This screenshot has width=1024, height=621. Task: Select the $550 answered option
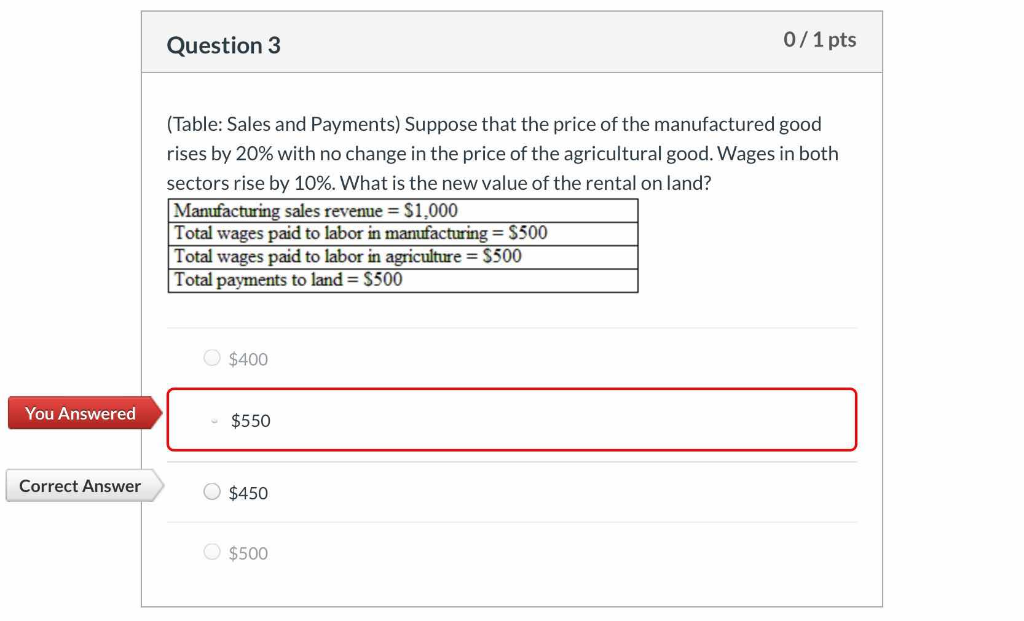pyautogui.click(x=249, y=420)
